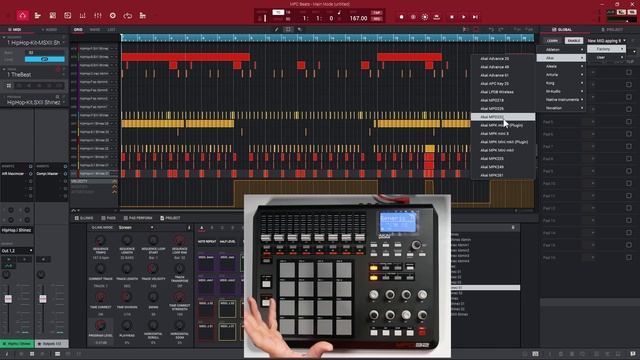Open the PROJECT tab in MIDI Learn panel
Viewport: 640px width, 360px height.
(x=611, y=30)
